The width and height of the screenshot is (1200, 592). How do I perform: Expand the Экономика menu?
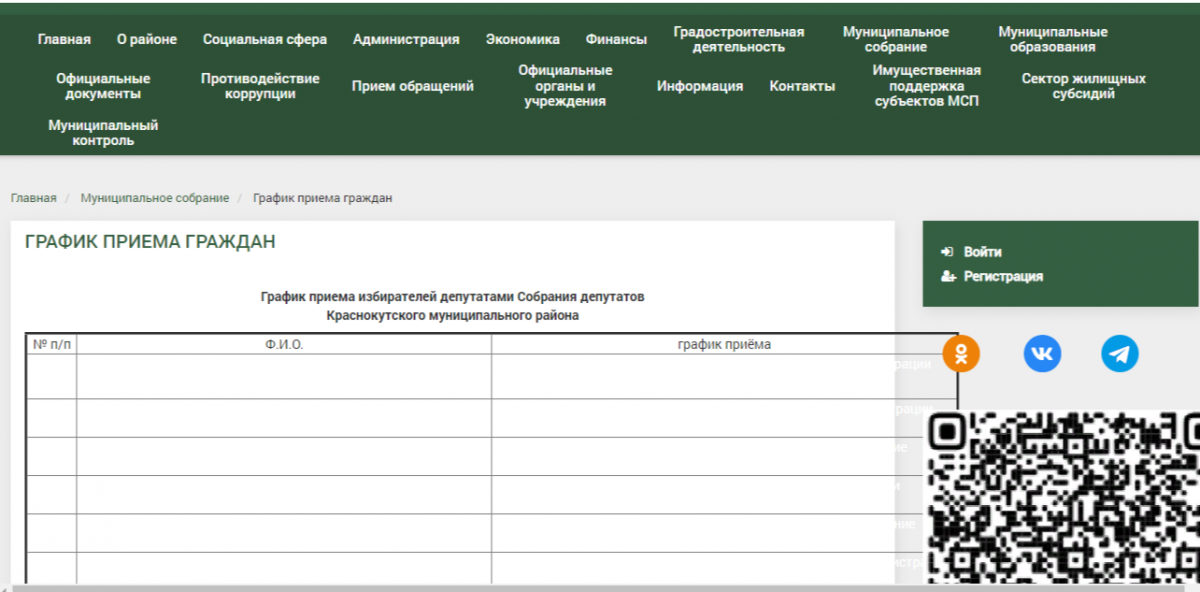(x=523, y=40)
